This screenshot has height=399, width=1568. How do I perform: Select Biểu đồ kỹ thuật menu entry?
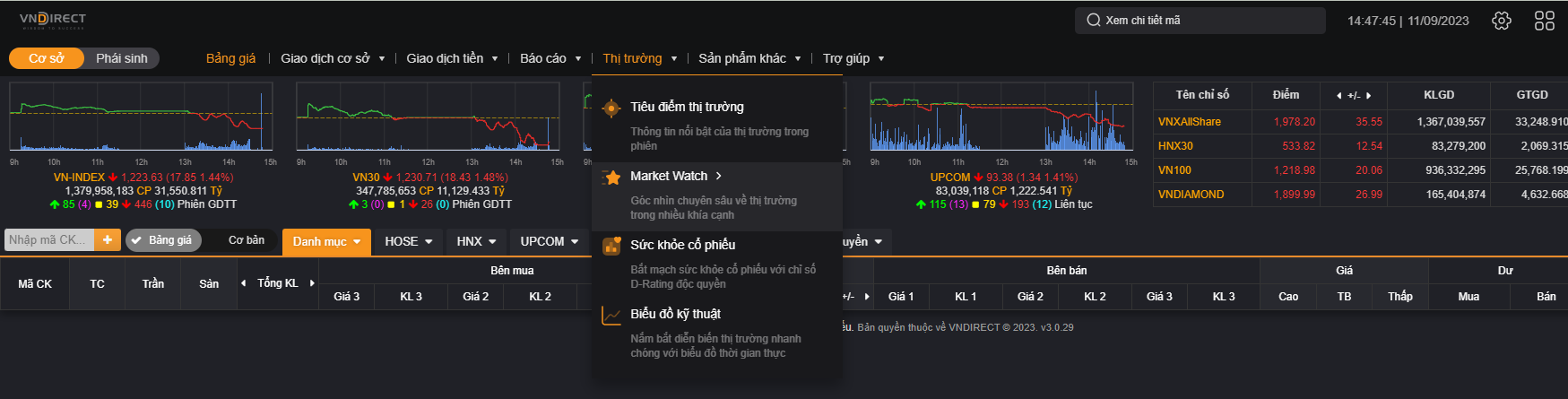pos(717,333)
